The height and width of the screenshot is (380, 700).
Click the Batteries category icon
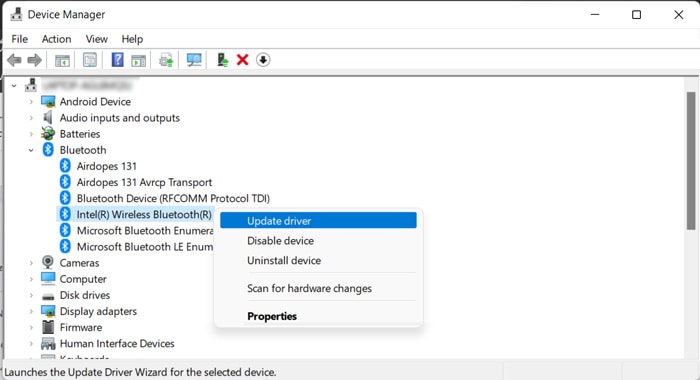click(48, 134)
